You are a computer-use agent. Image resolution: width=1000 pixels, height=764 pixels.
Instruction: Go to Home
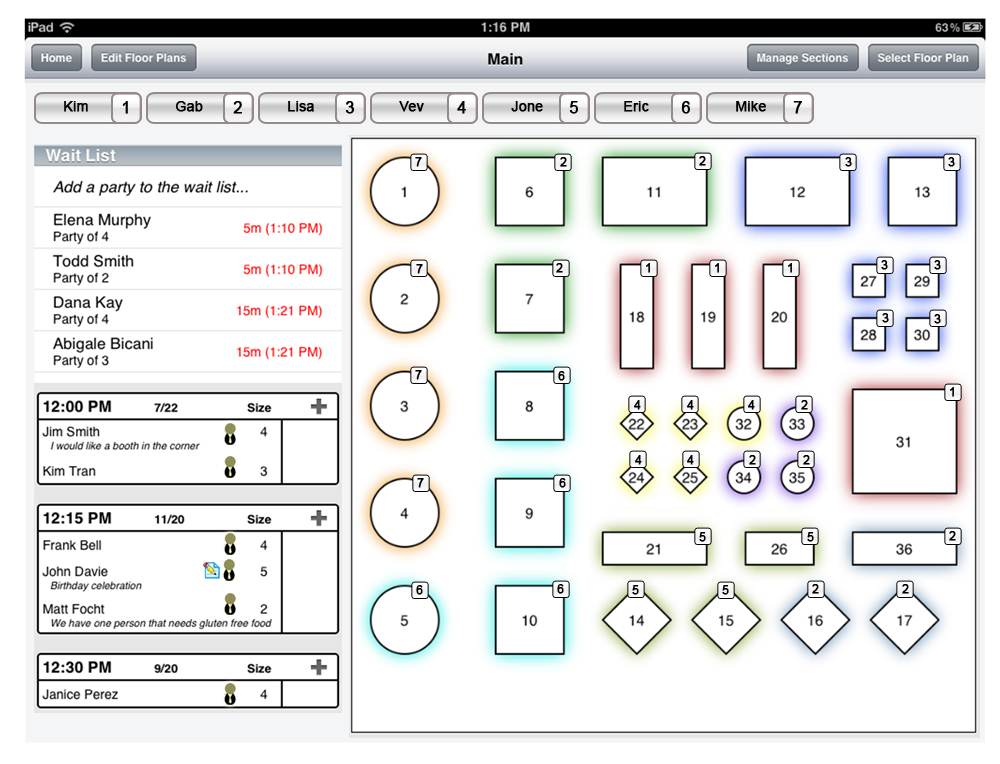(x=56, y=57)
